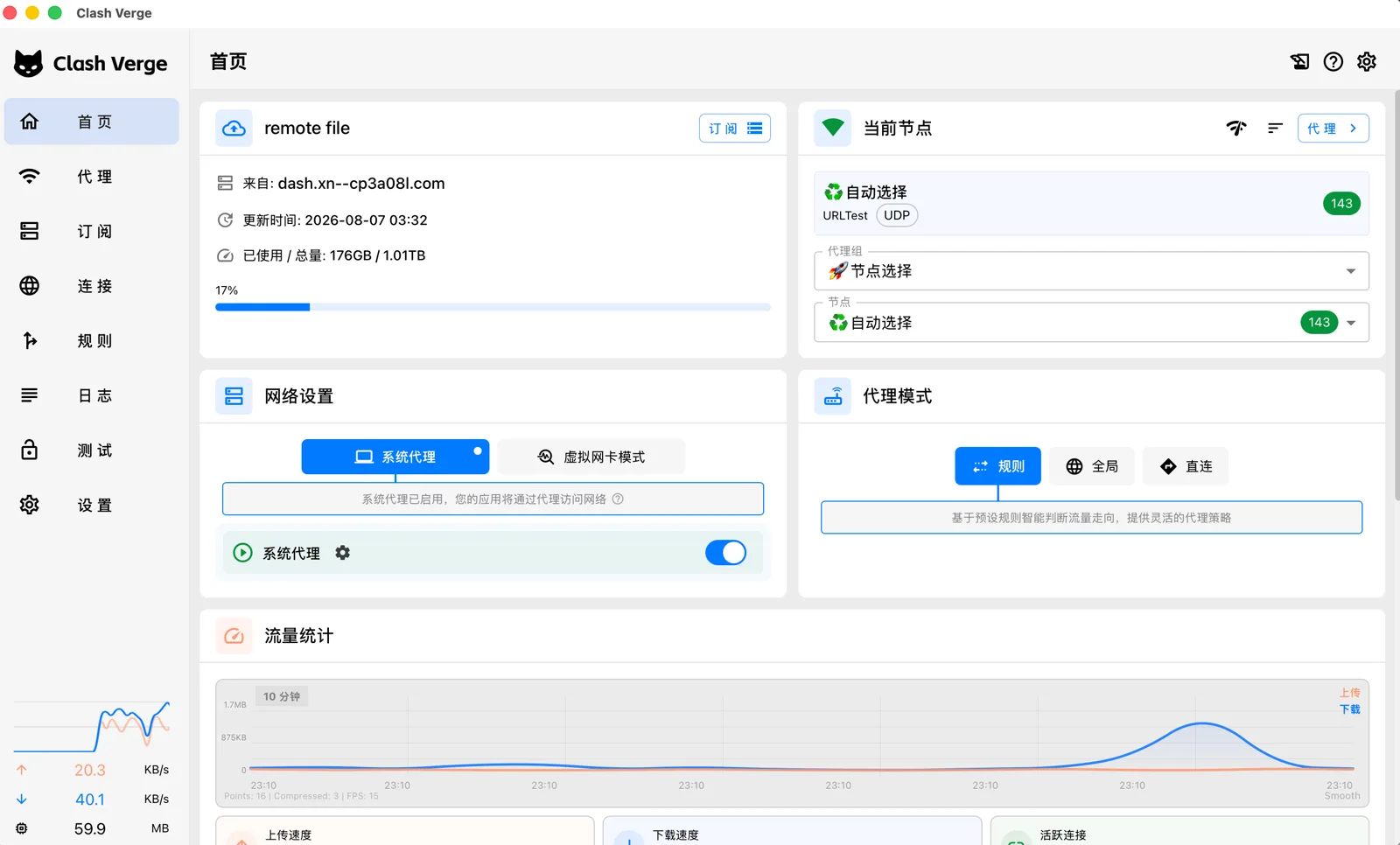Select the 直连 proxy mode

[x=1186, y=466]
